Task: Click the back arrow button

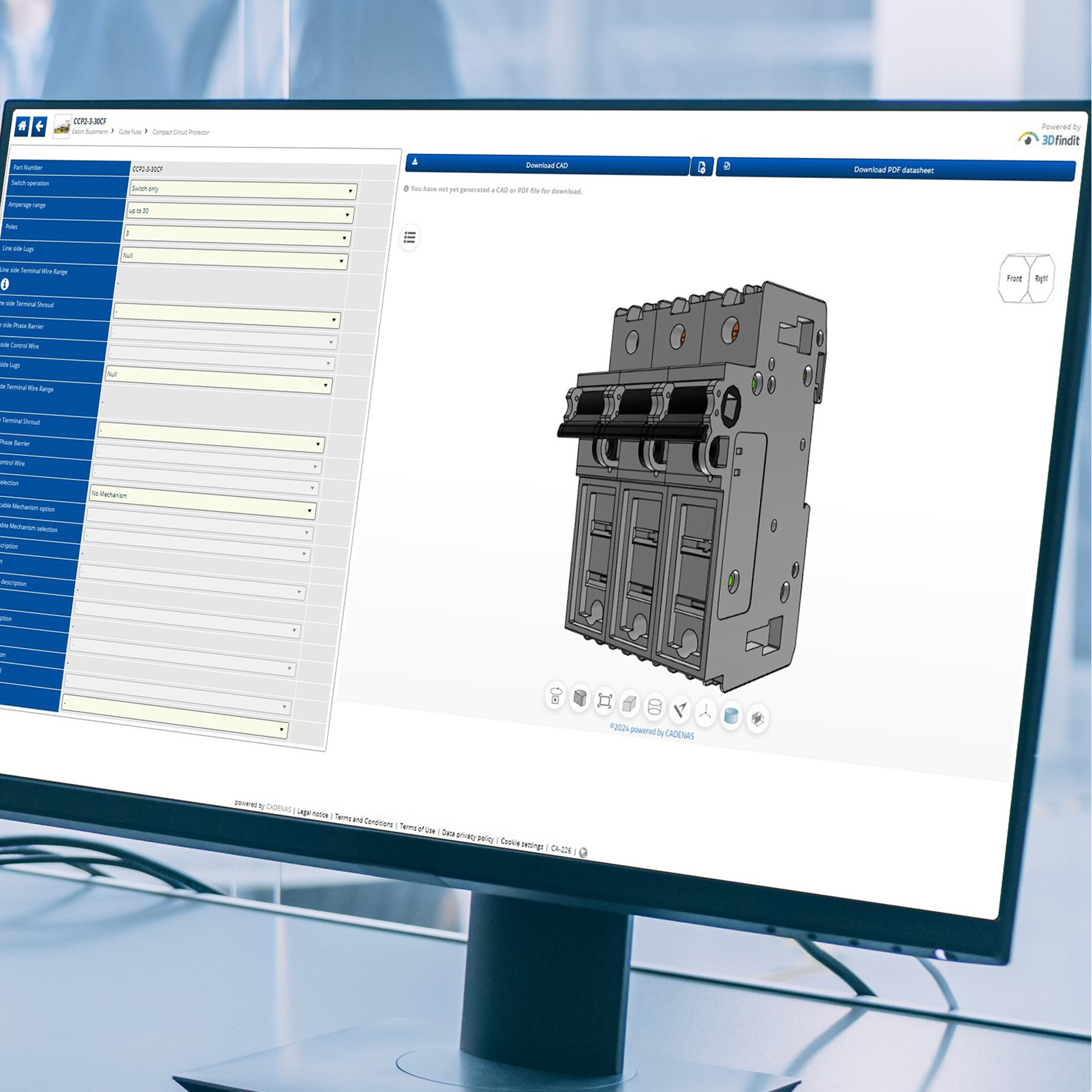Action: point(39,126)
